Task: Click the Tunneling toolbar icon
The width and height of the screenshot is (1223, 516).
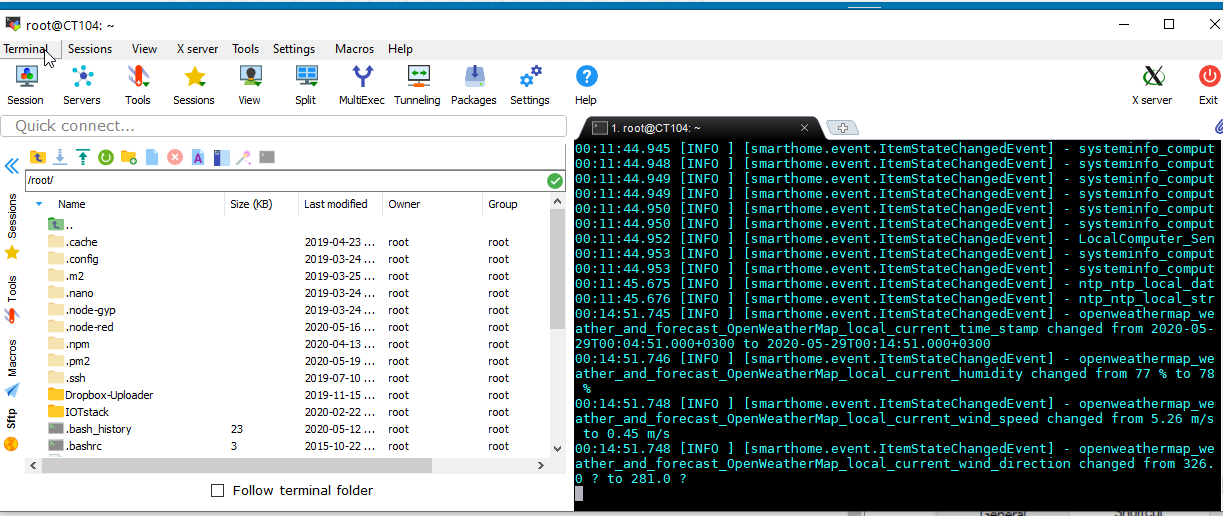Action: tap(417, 84)
